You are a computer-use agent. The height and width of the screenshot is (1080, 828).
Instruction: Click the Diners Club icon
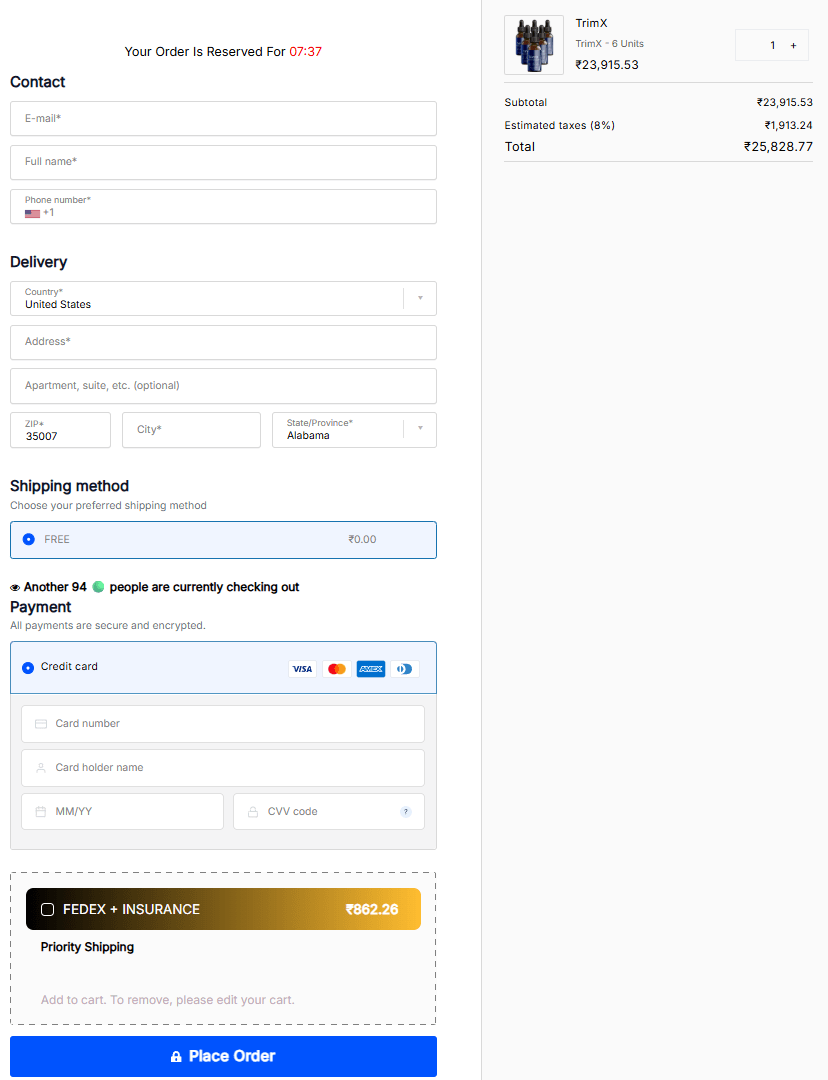[x=404, y=668]
